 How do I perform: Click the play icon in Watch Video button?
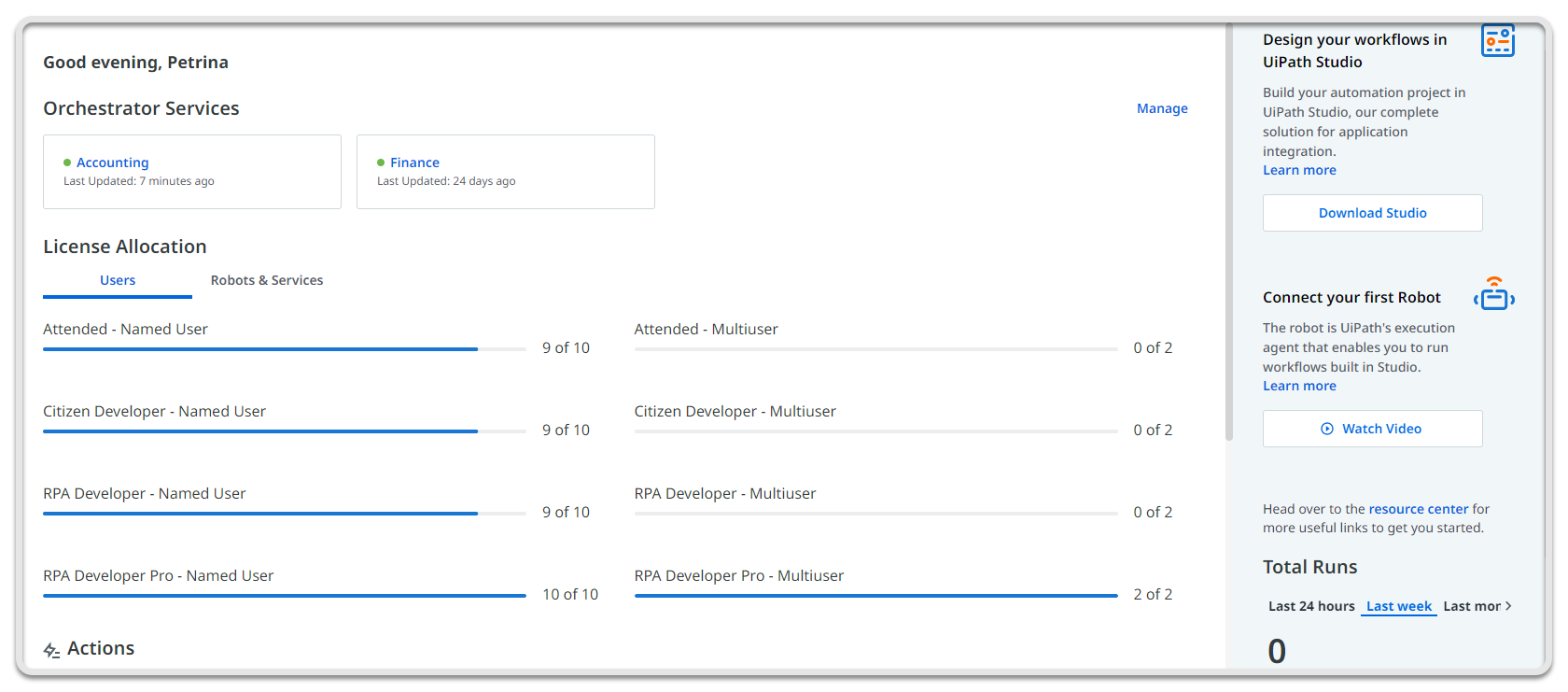pyautogui.click(x=1327, y=429)
